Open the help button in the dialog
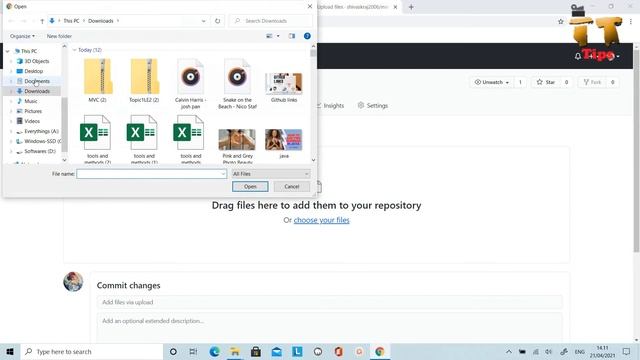Viewport: 640px width, 360px height. (x=307, y=36)
